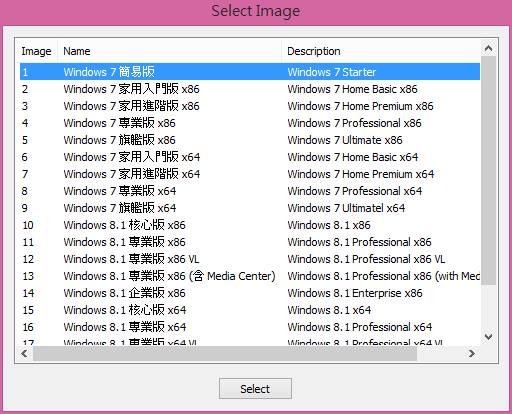Viewport: 512px width, 414px height.
Task: Click image number 5 cell
Action: (x=25, y=140)
